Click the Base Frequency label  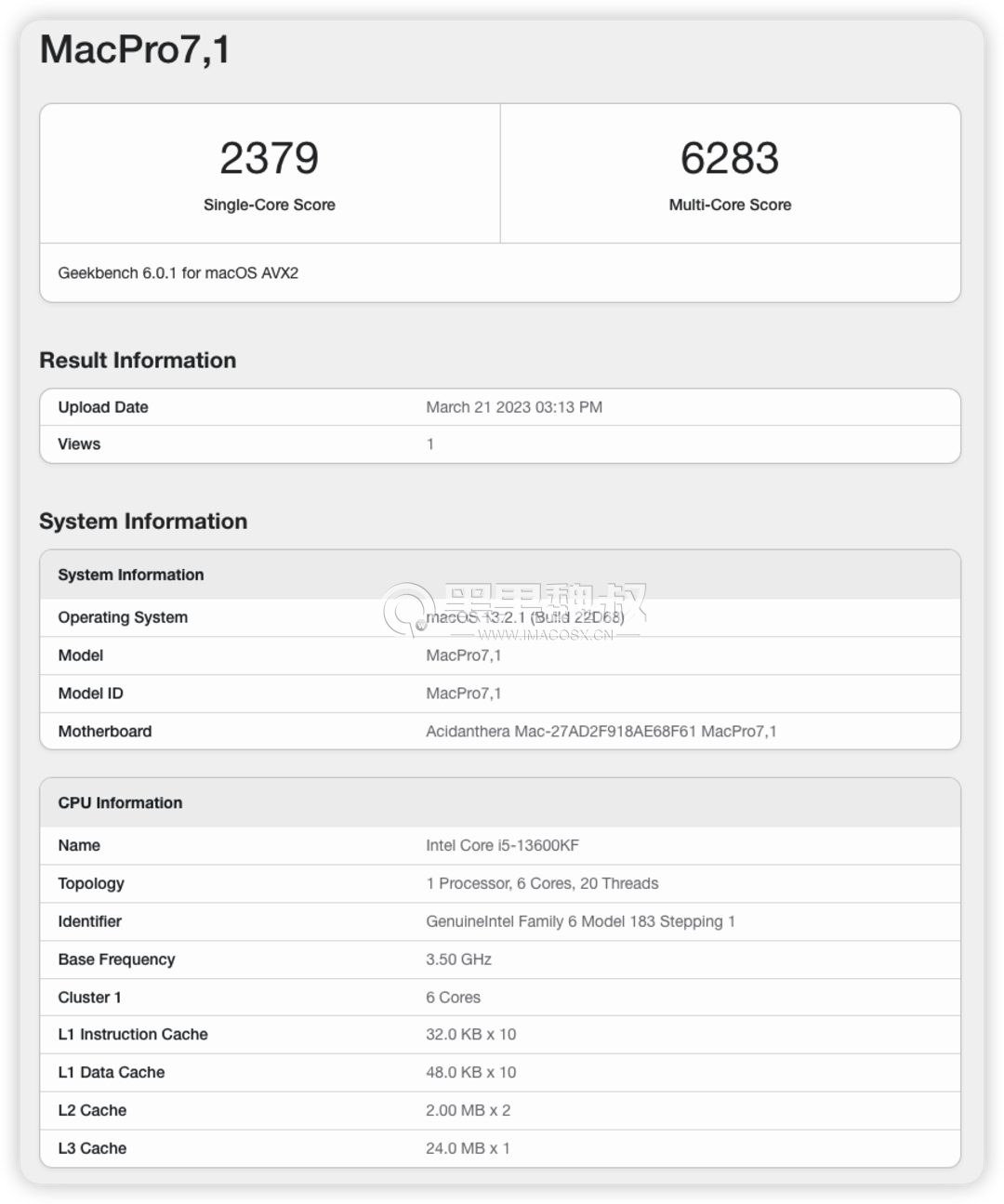coord(116,959)
